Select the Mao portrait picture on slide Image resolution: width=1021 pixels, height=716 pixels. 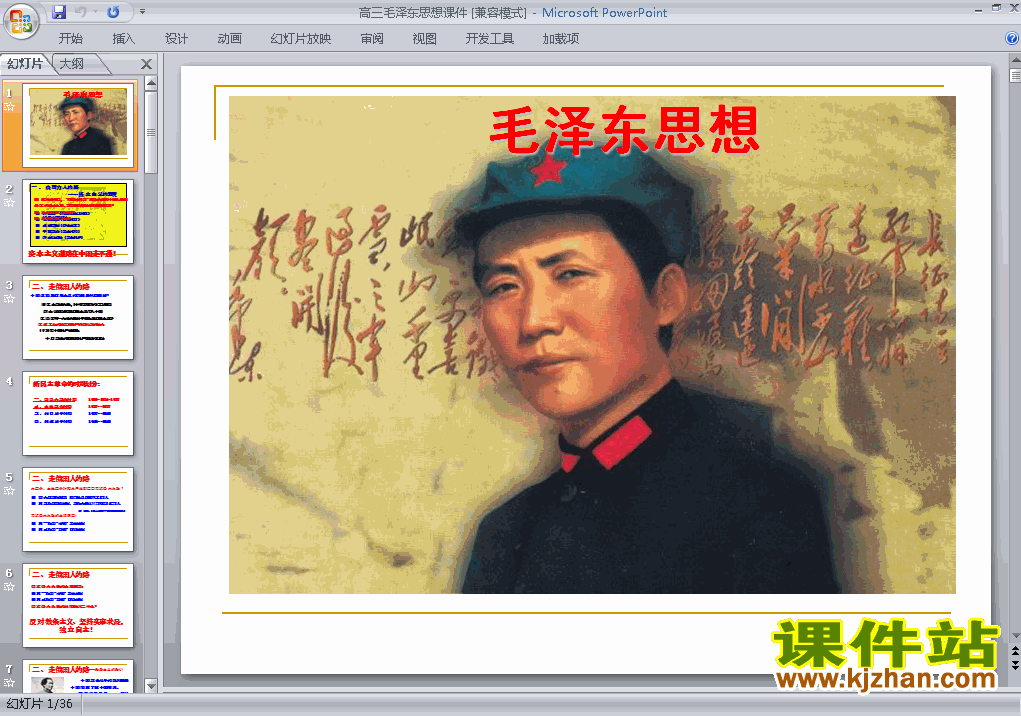(592, 344)
